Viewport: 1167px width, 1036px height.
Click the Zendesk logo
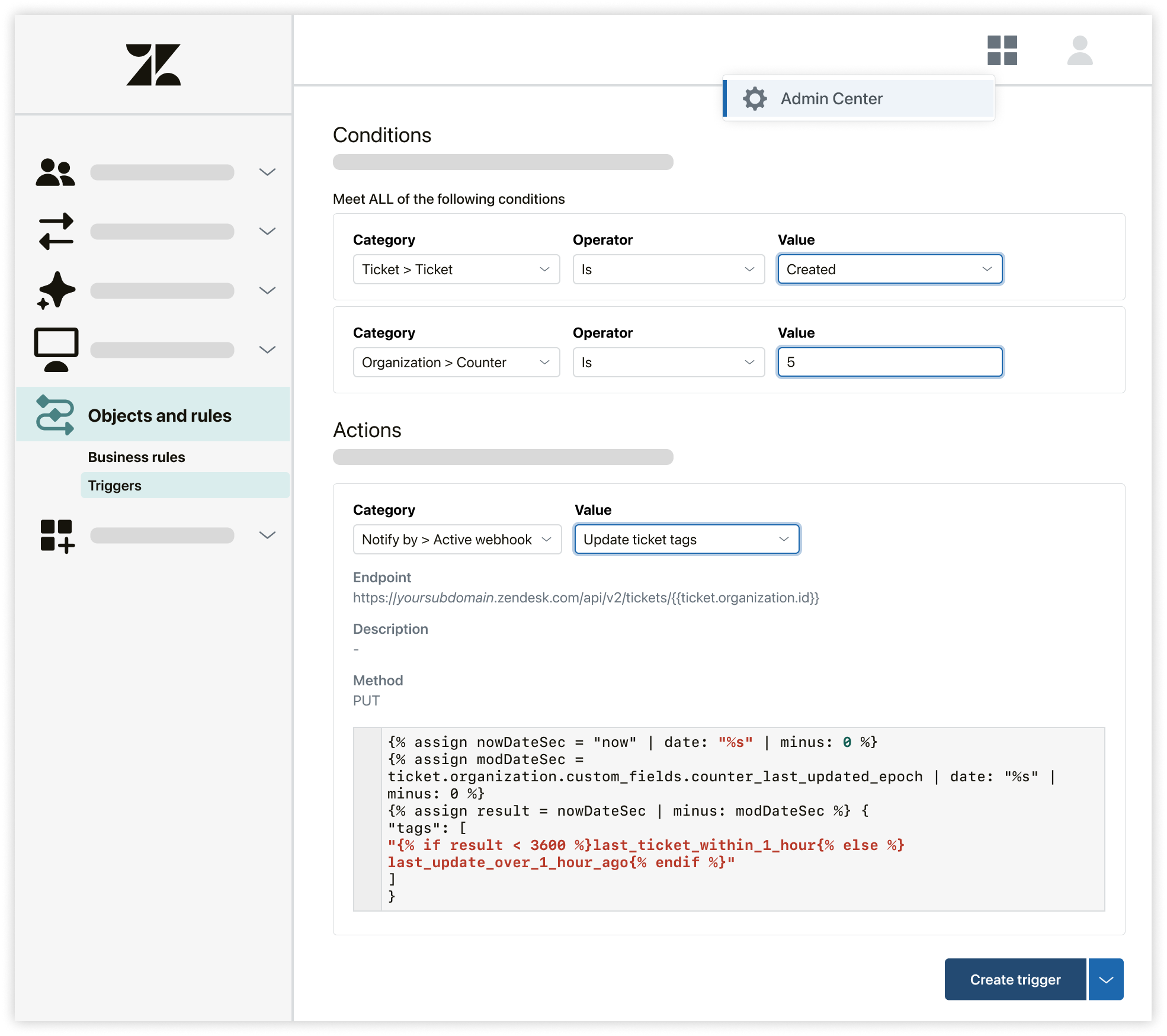pyautogui.click(x=153, y=65)
